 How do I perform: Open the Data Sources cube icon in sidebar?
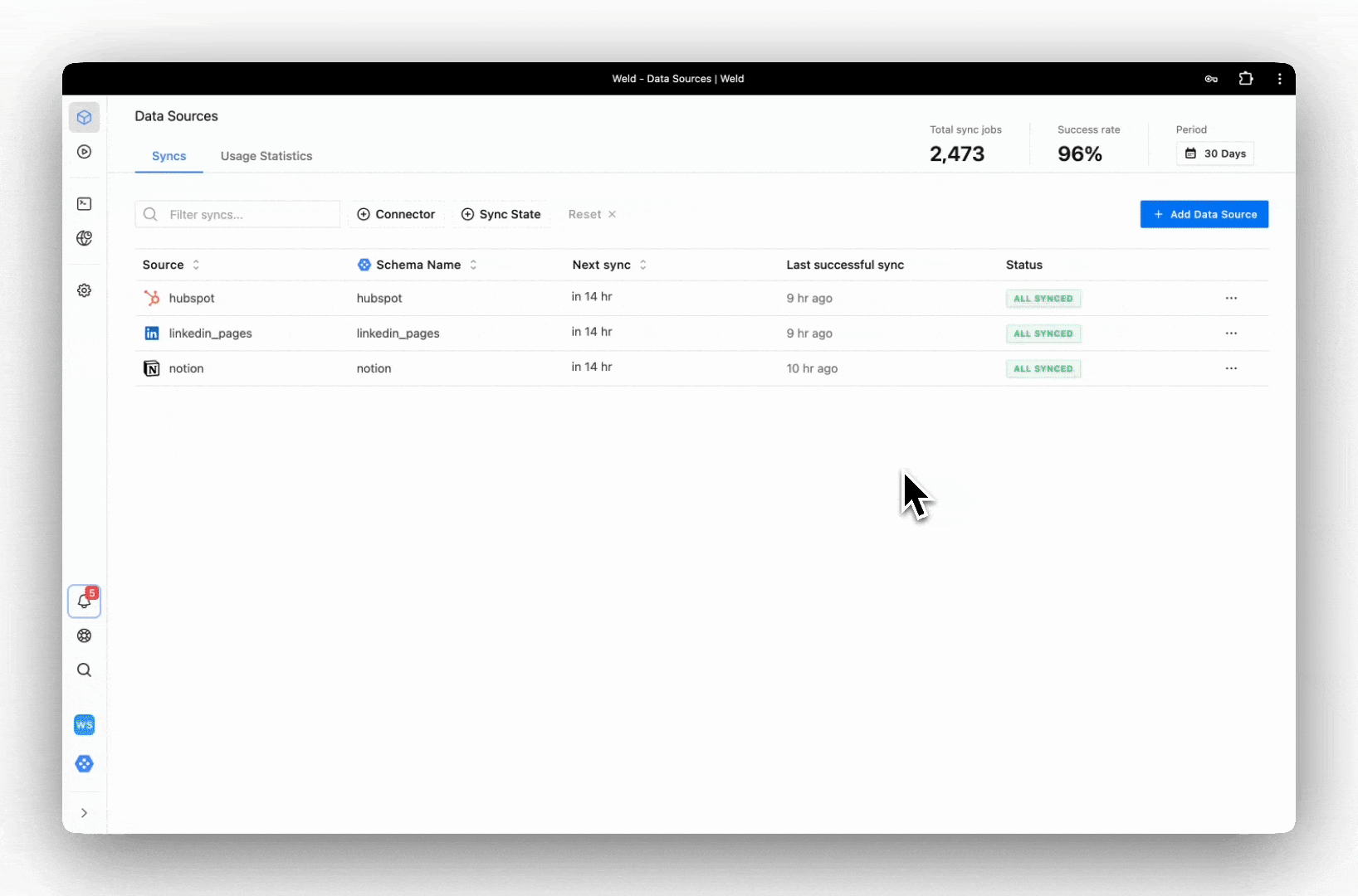click(x=84, y=117)
